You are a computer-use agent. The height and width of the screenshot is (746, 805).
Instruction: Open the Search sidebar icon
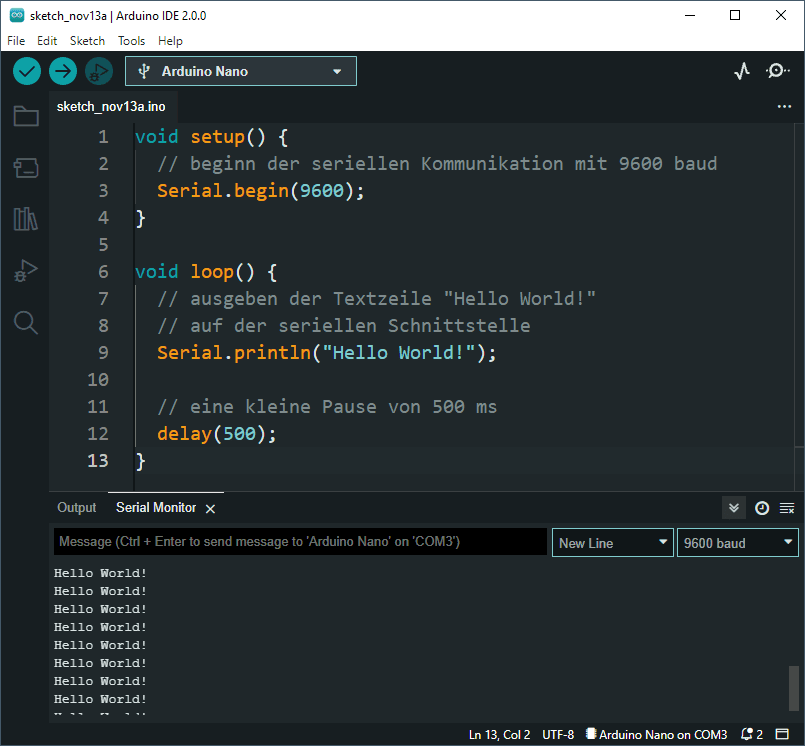26,322
